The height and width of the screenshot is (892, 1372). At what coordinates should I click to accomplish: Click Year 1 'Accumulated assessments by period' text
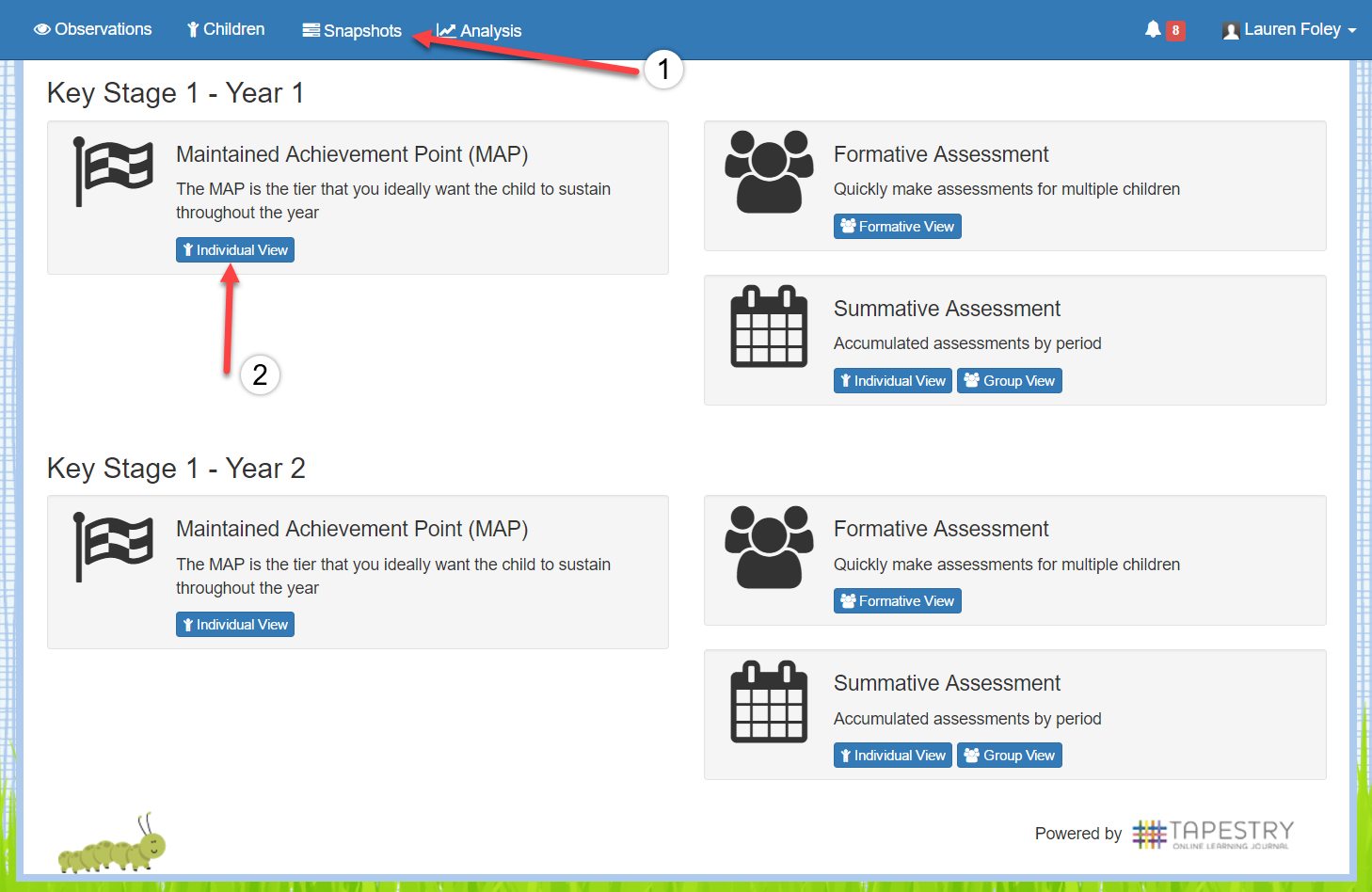pos(967,343)
